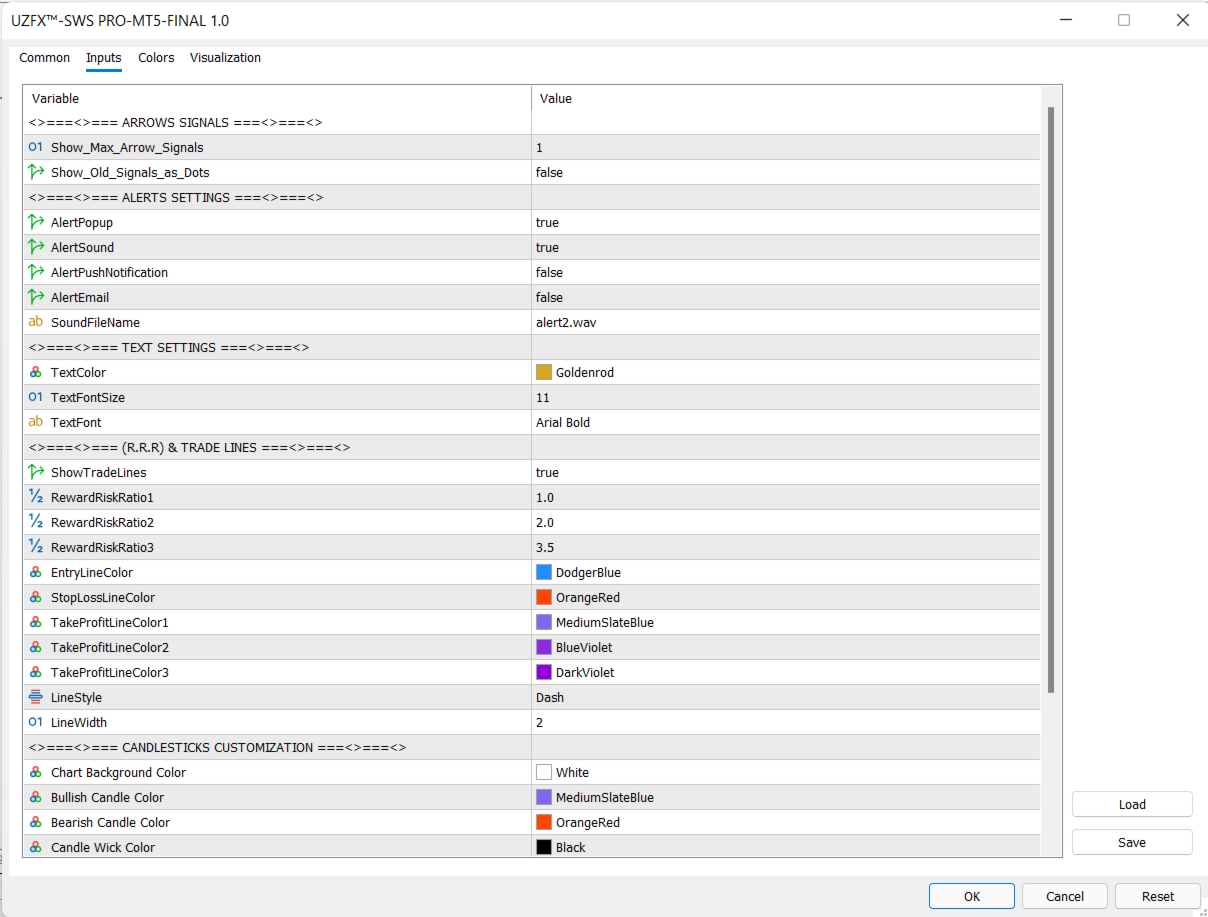
Task: Switch to the Colors tab
Action: 156,58
